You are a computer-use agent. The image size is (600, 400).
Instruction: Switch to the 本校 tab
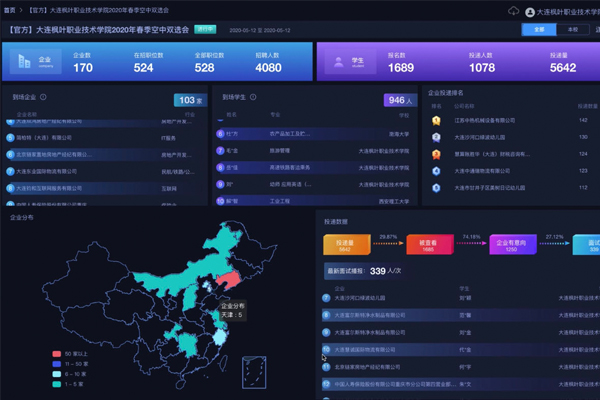point(571,30)
